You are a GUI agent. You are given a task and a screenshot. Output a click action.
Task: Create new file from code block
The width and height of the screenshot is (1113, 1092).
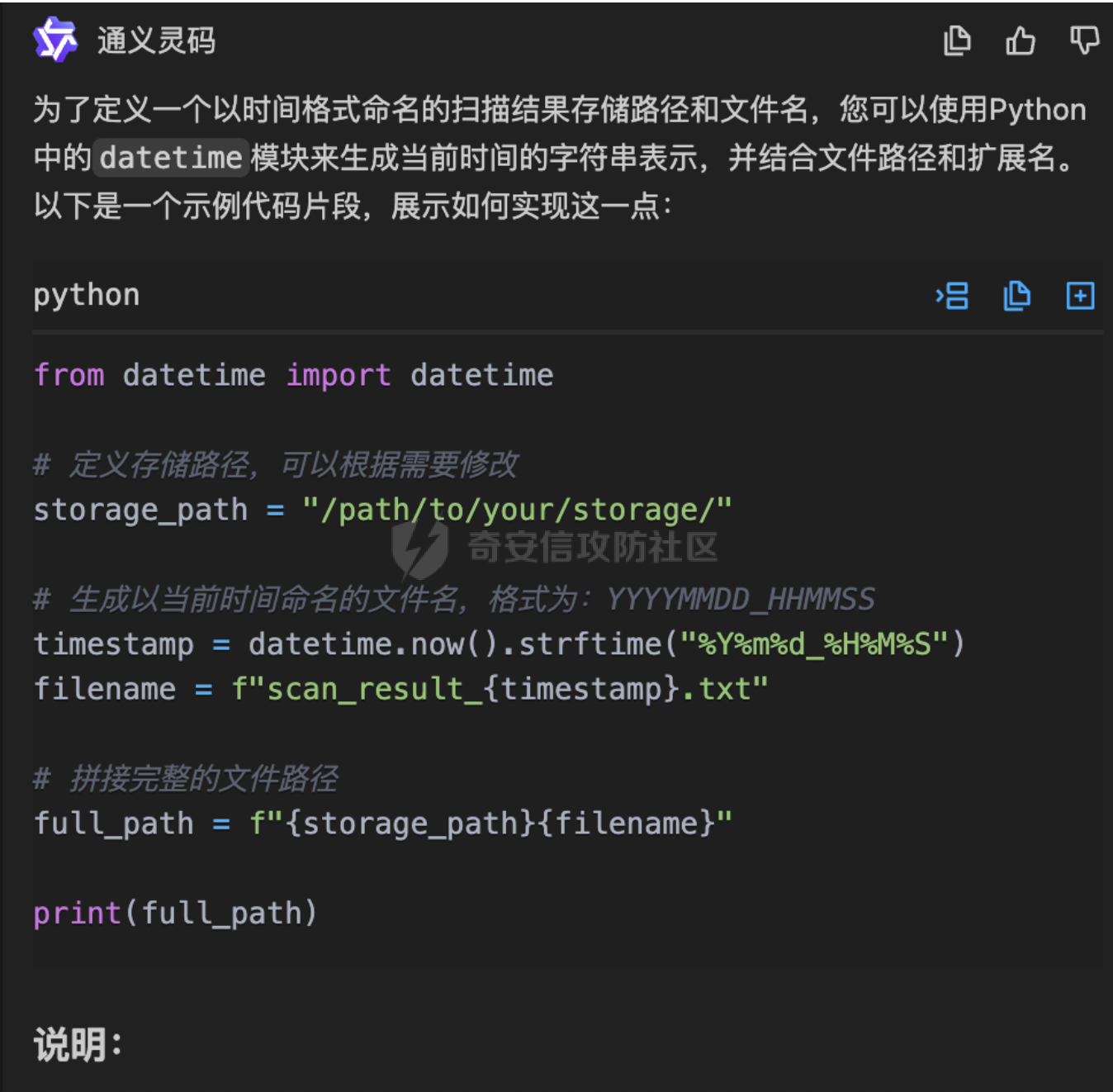click(1080, 296)
